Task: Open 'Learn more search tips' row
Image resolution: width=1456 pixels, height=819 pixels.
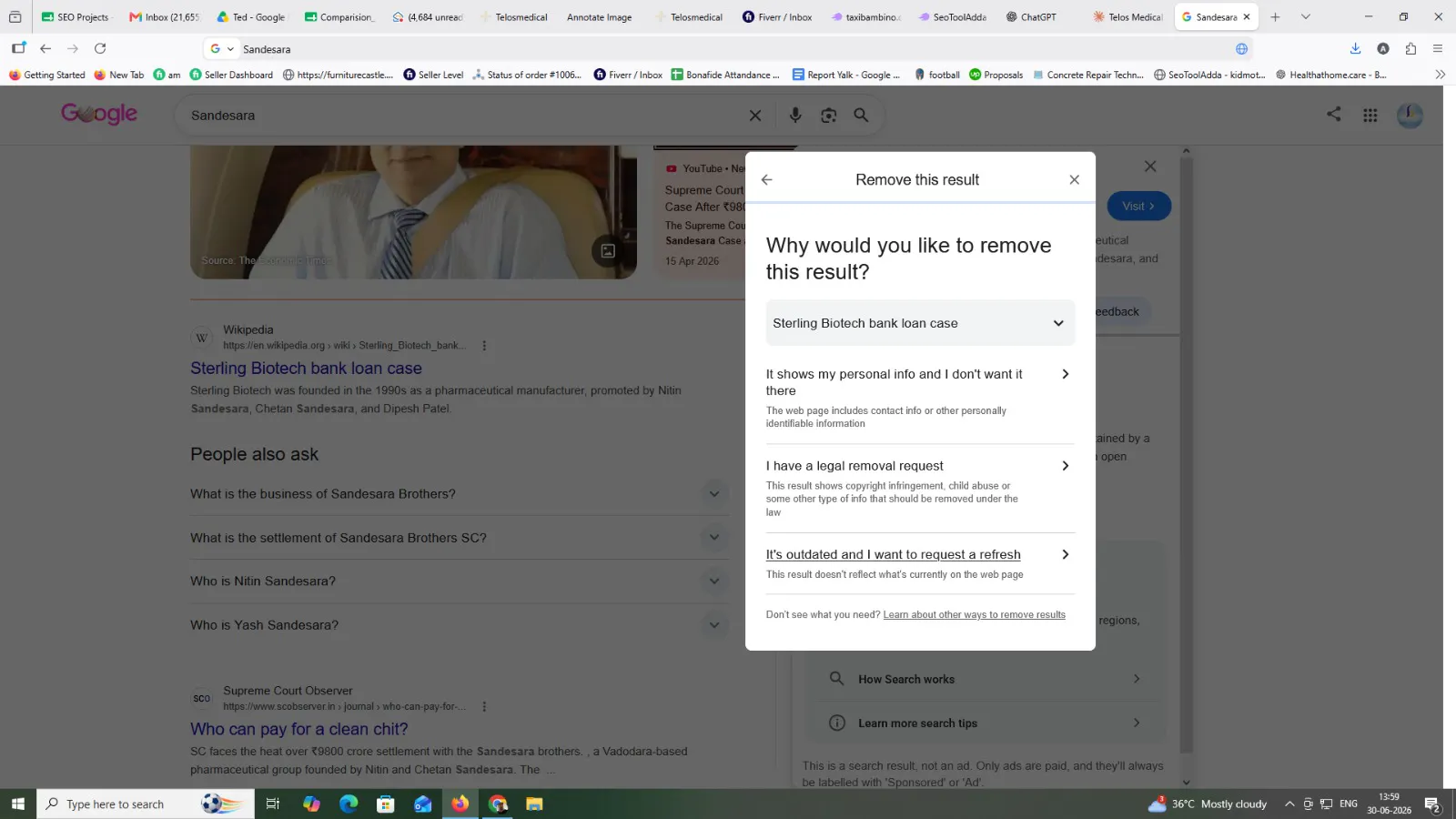Action: [986, 723]
